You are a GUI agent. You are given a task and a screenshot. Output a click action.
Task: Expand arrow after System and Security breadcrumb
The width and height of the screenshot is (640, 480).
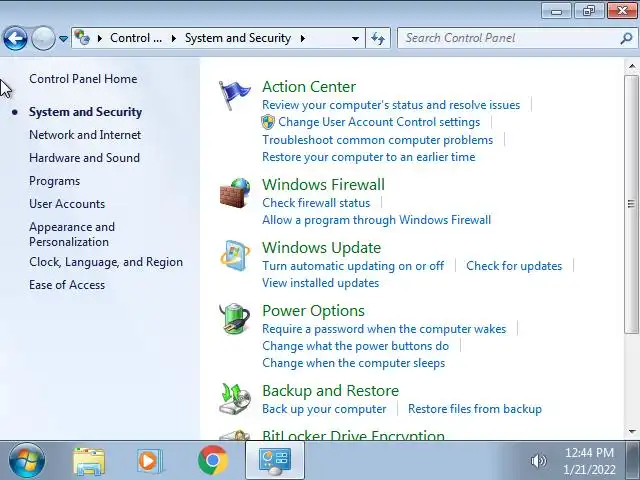pos(302,38)
